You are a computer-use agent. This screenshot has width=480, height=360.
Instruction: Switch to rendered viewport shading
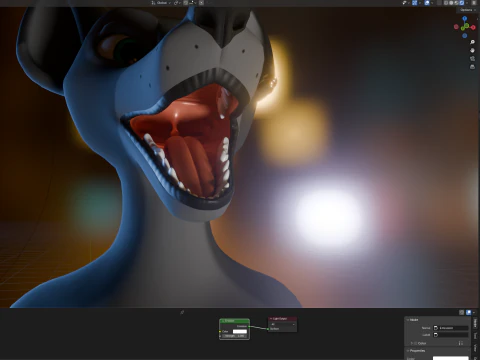pyautogui.click(x=462, y=3)
